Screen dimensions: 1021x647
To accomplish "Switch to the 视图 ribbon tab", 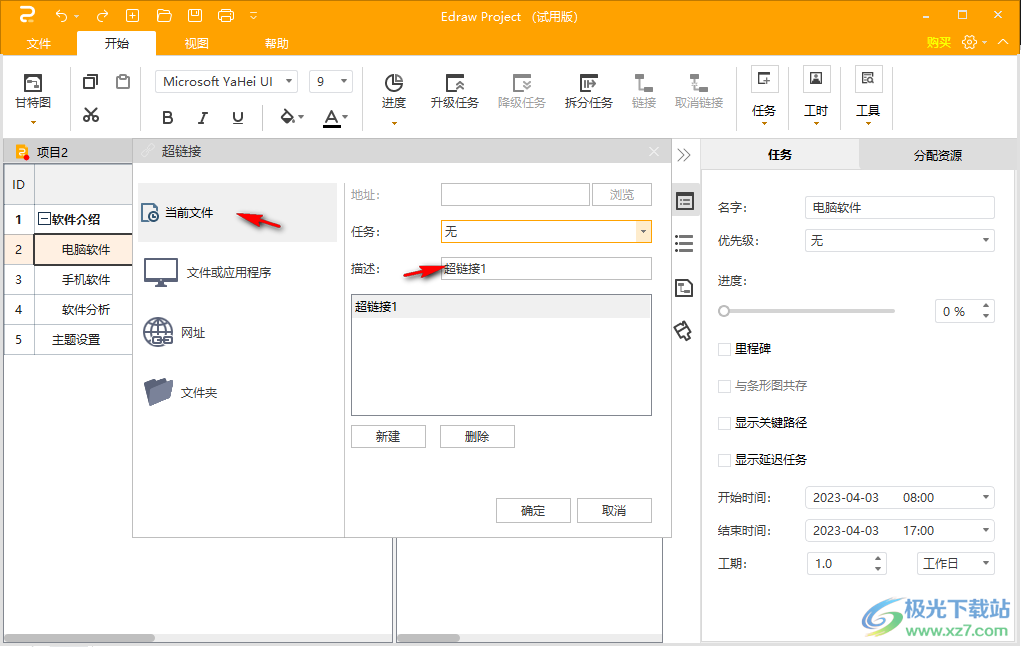I will pyautogui.click(x=197, y=44).
